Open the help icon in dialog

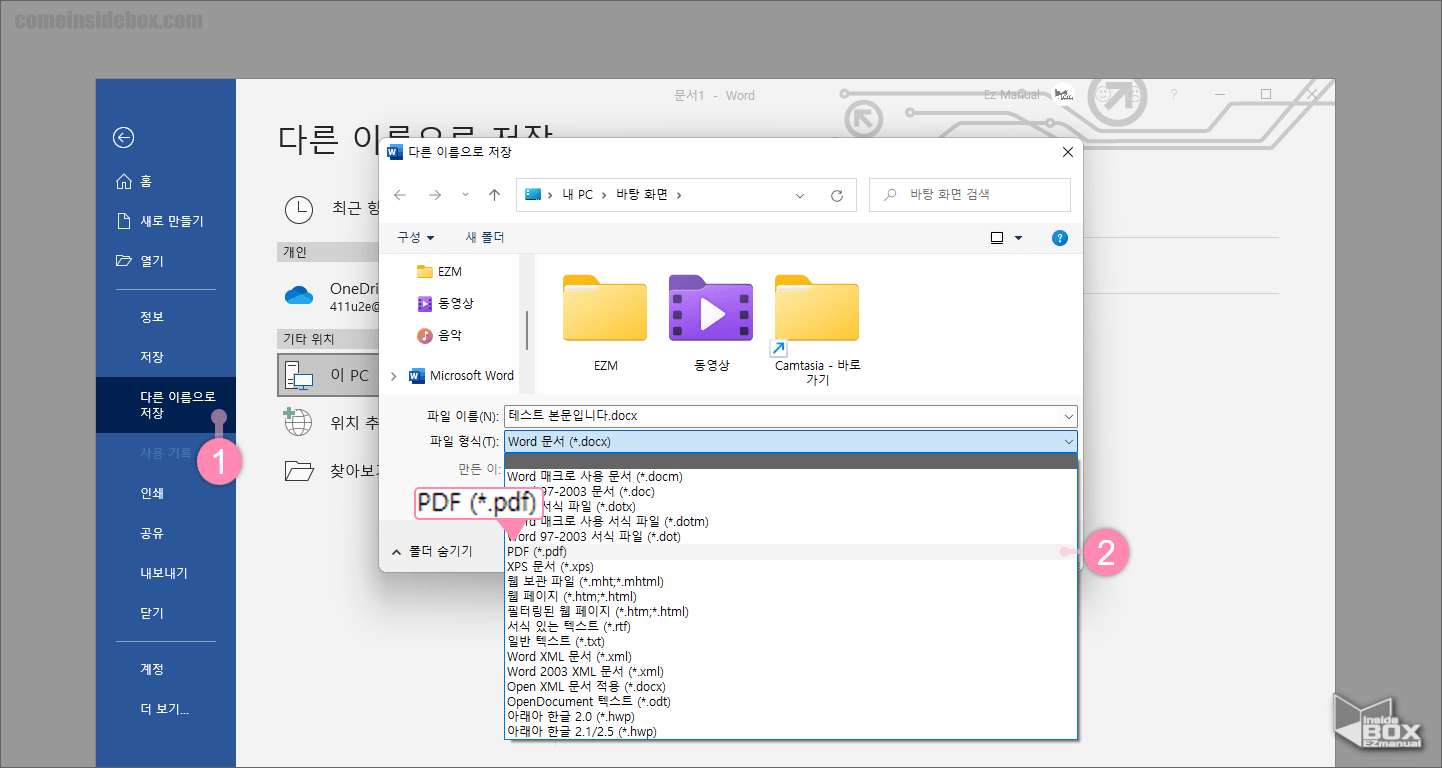click(1060, 238)
